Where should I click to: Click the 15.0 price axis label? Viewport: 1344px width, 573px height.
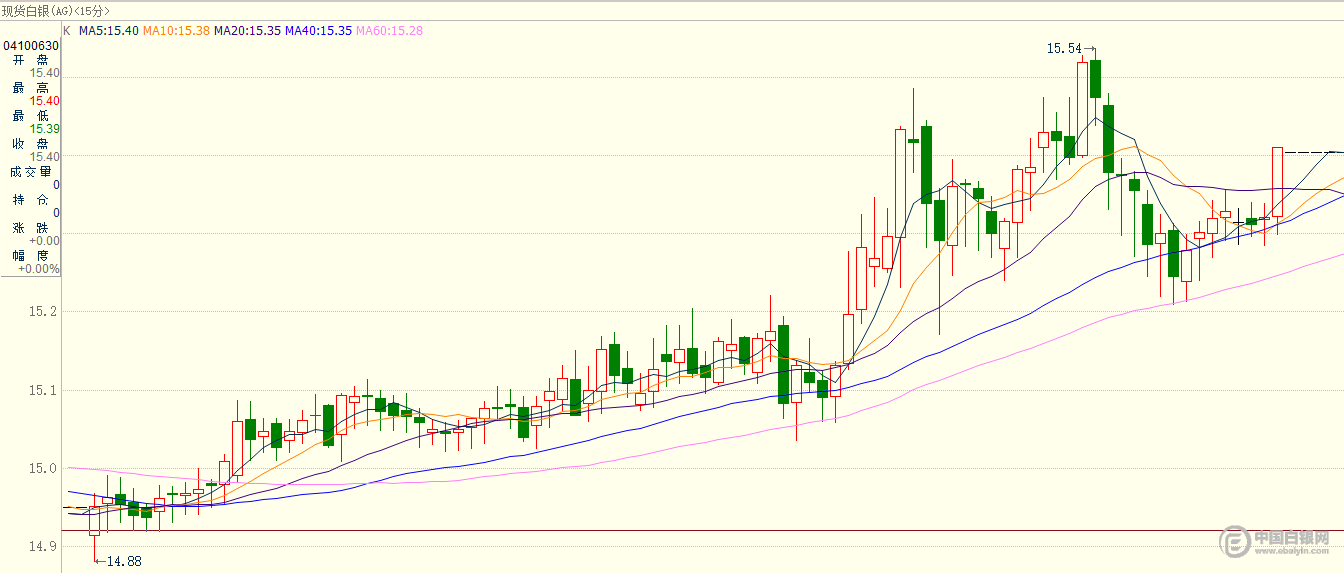[43, 468]
